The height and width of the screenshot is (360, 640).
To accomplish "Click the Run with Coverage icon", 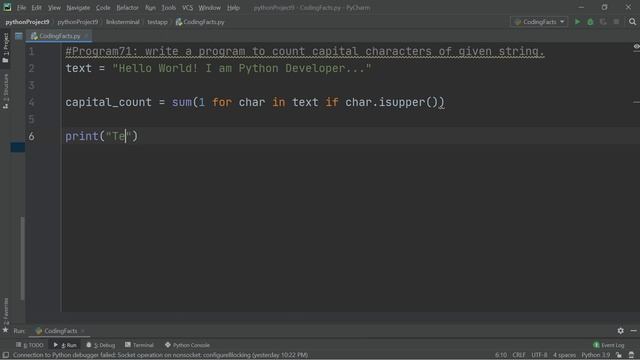I will [603, 22].
